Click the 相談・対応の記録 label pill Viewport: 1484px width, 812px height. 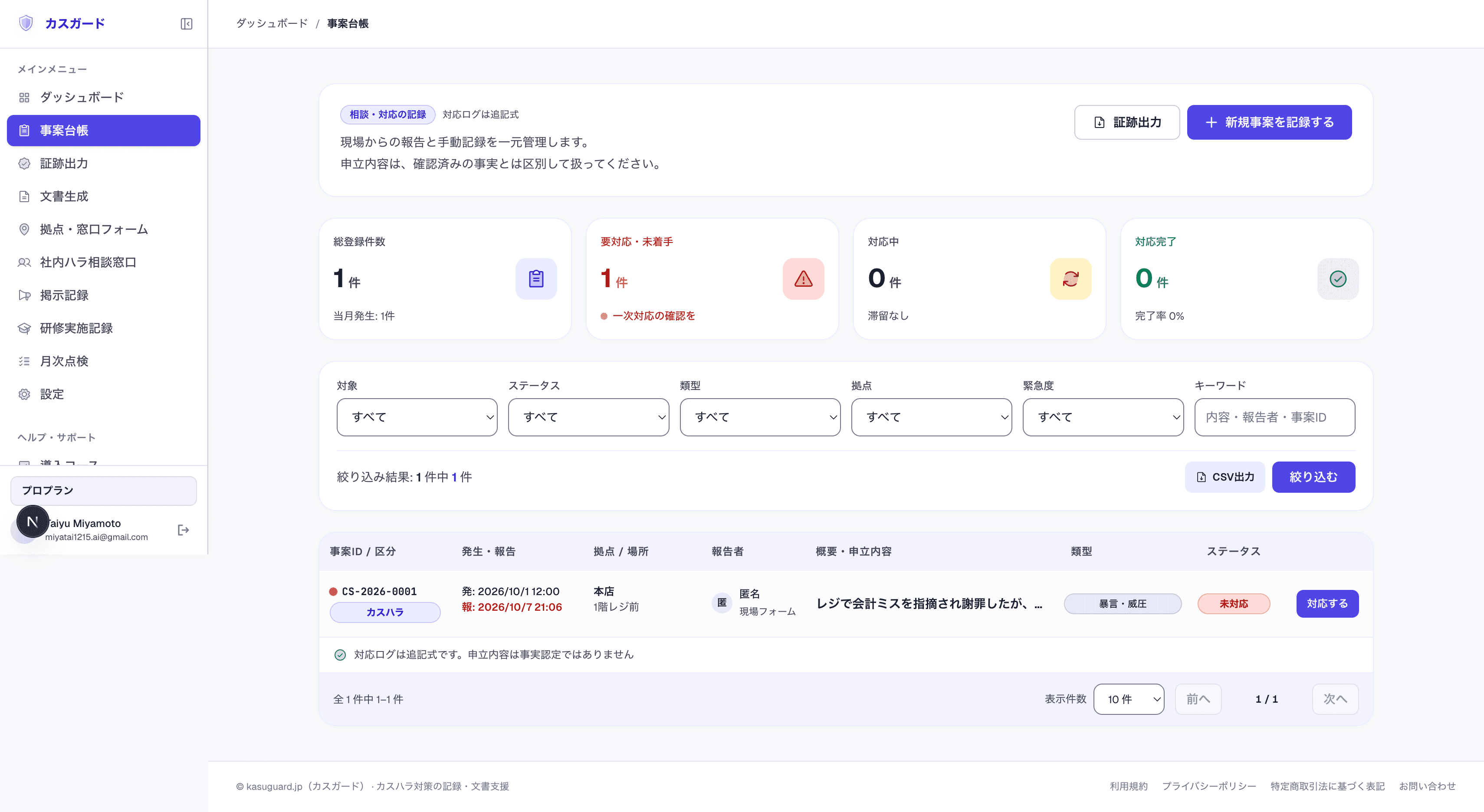point(388,115)
